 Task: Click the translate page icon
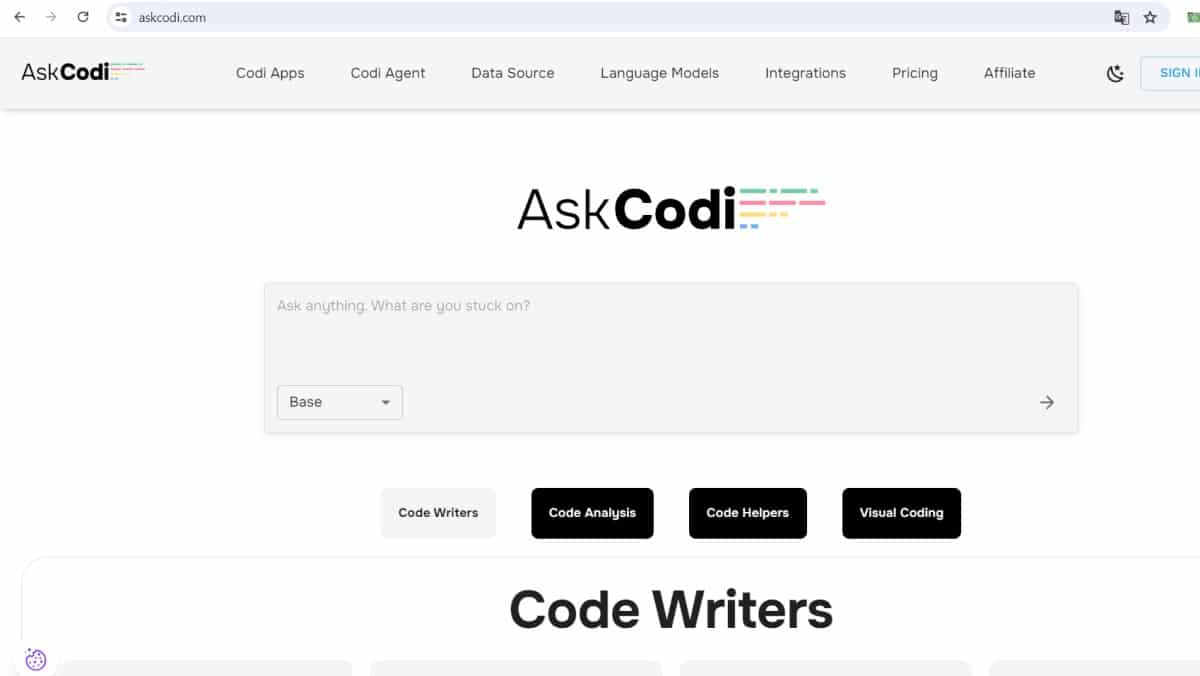[x=1122, y=17]
